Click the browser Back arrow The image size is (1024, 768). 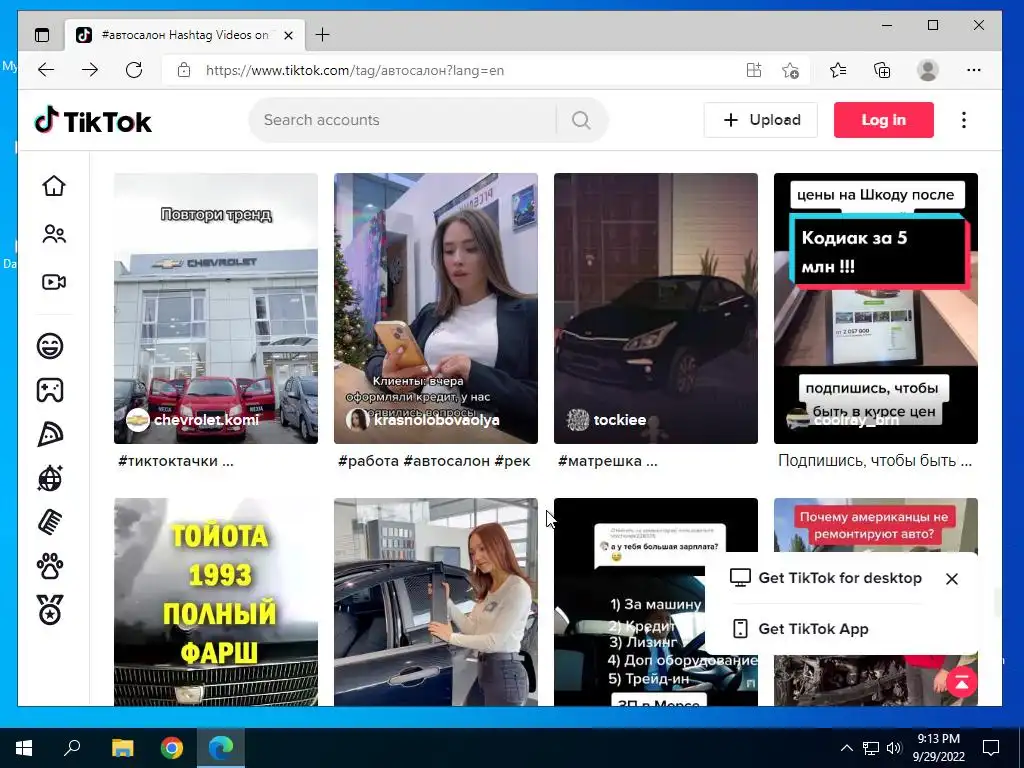coord(46,70)
